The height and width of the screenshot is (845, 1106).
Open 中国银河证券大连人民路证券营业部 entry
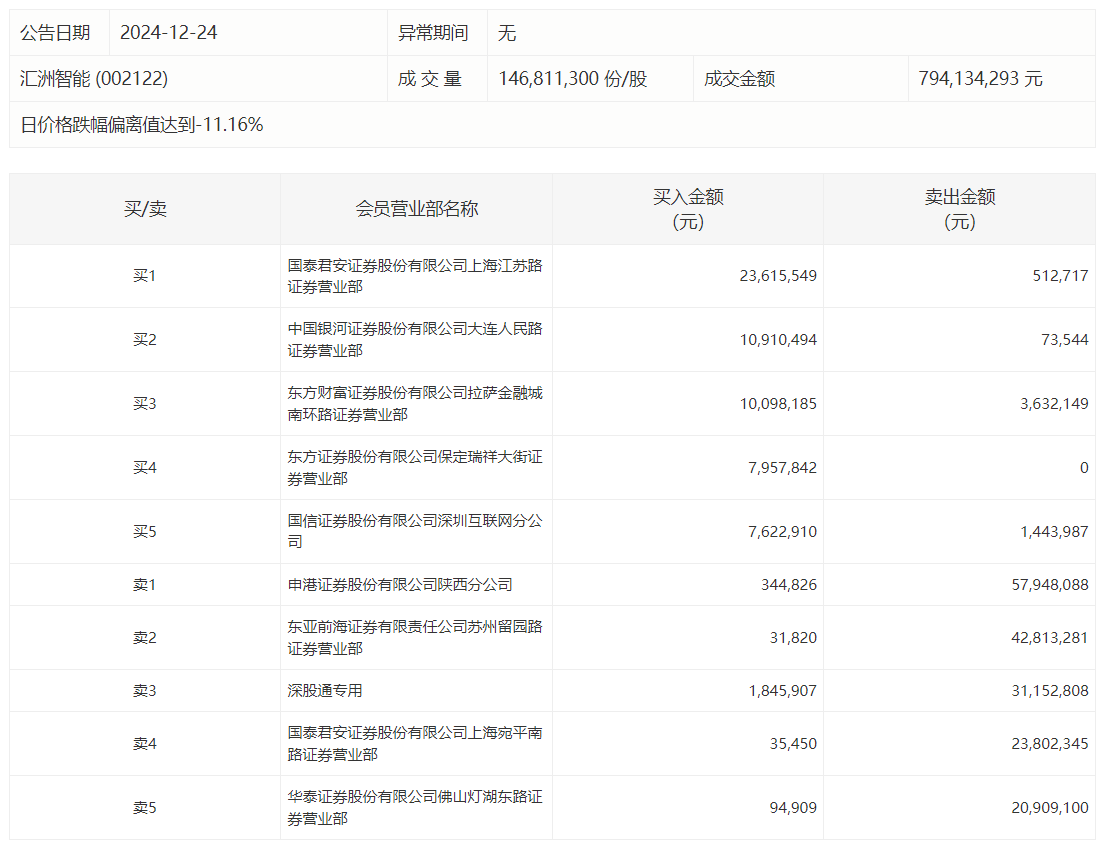[414, 340]
